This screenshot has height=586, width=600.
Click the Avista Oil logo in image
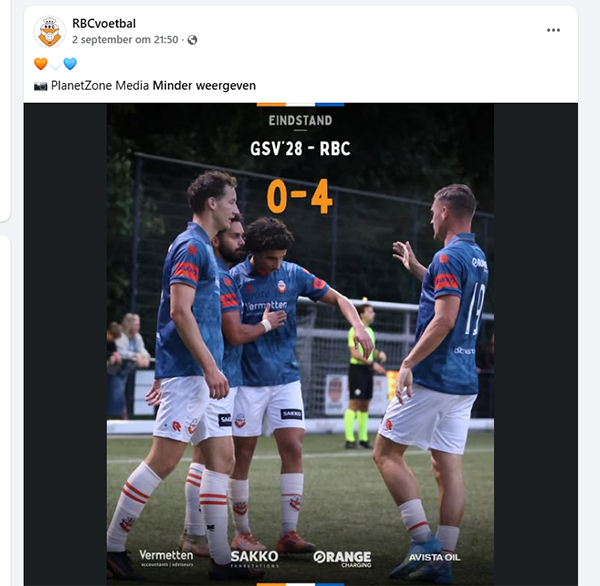(434, 557)
